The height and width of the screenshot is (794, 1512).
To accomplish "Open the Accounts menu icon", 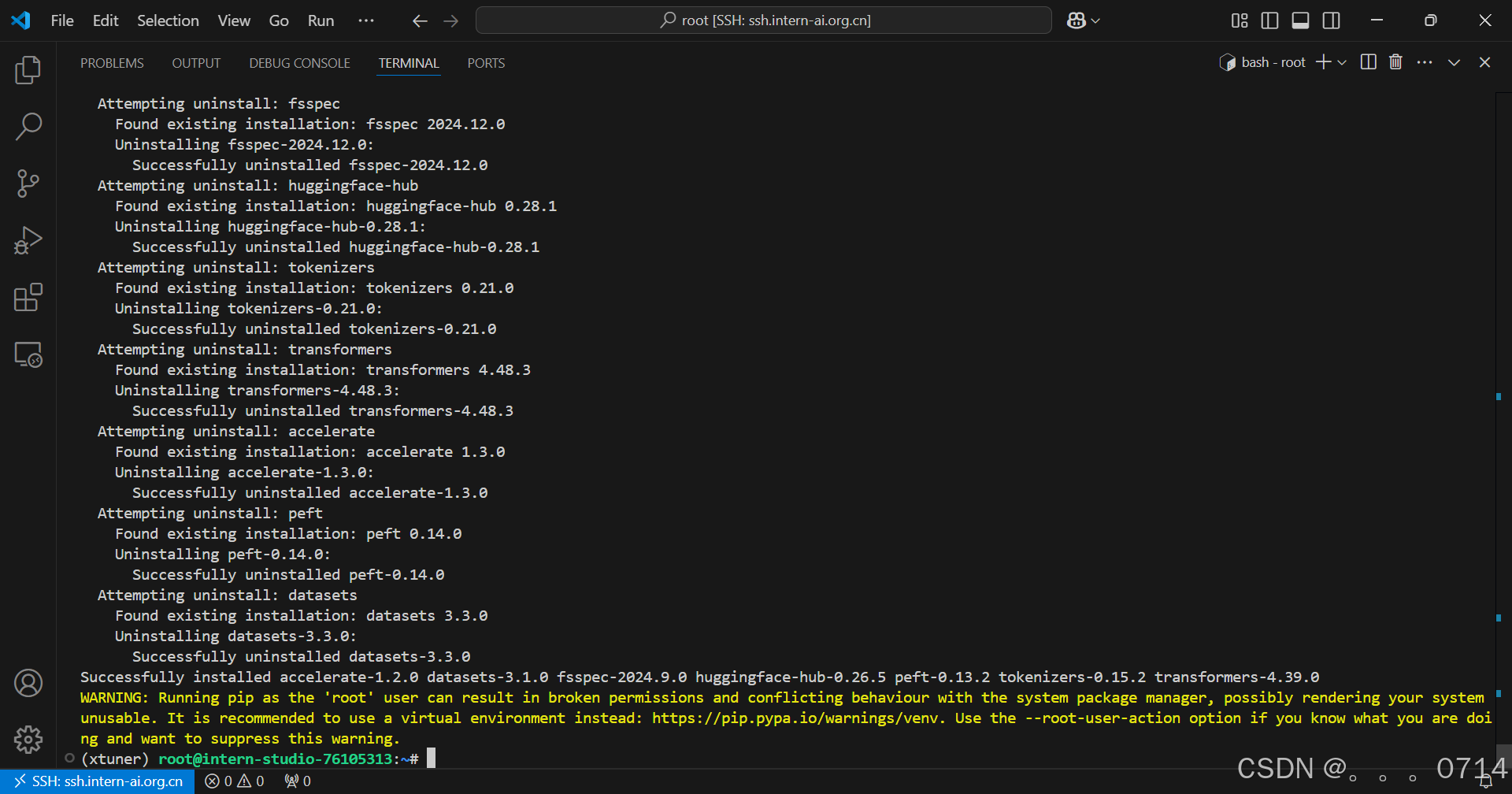I will [x=28, y=683].
